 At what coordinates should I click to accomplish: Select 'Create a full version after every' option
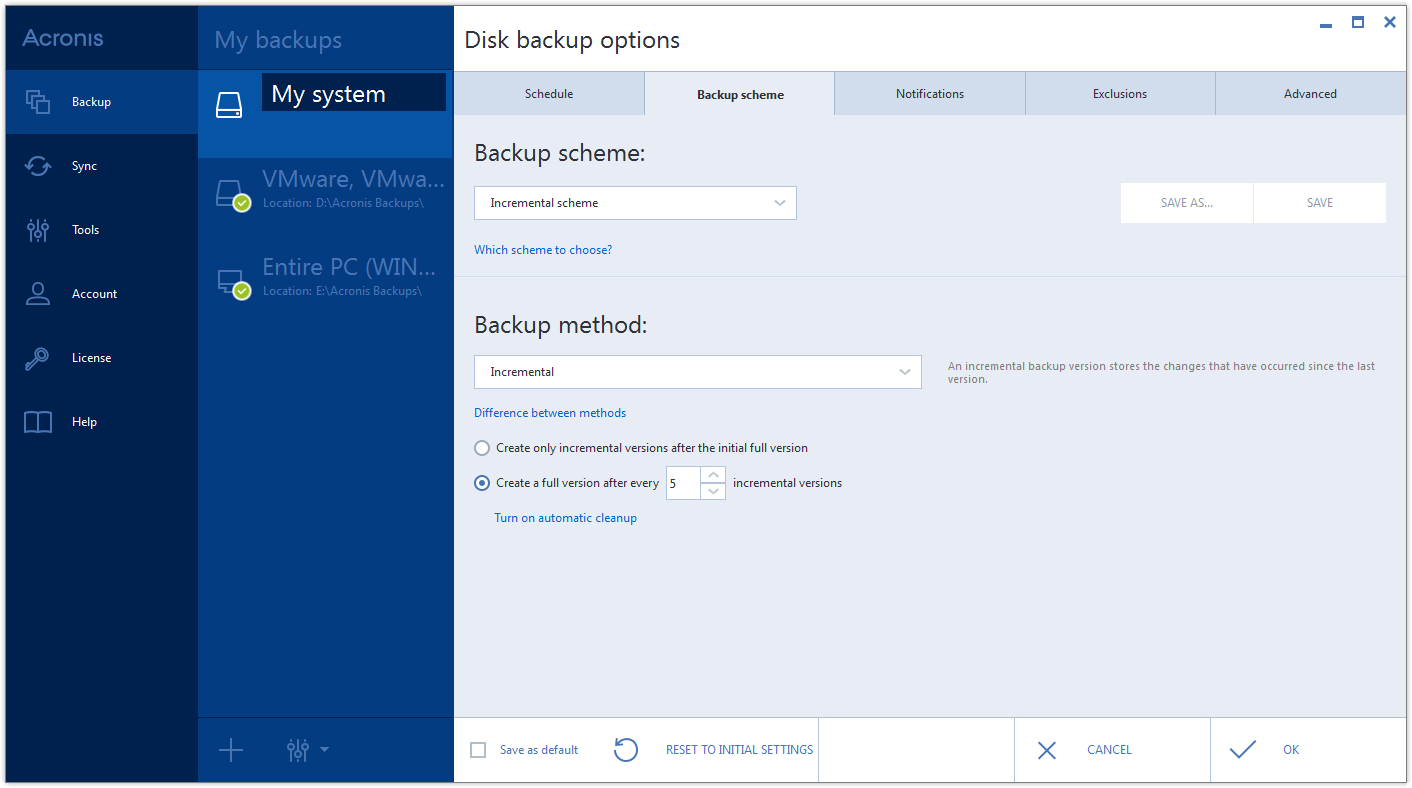pos(483,483)
